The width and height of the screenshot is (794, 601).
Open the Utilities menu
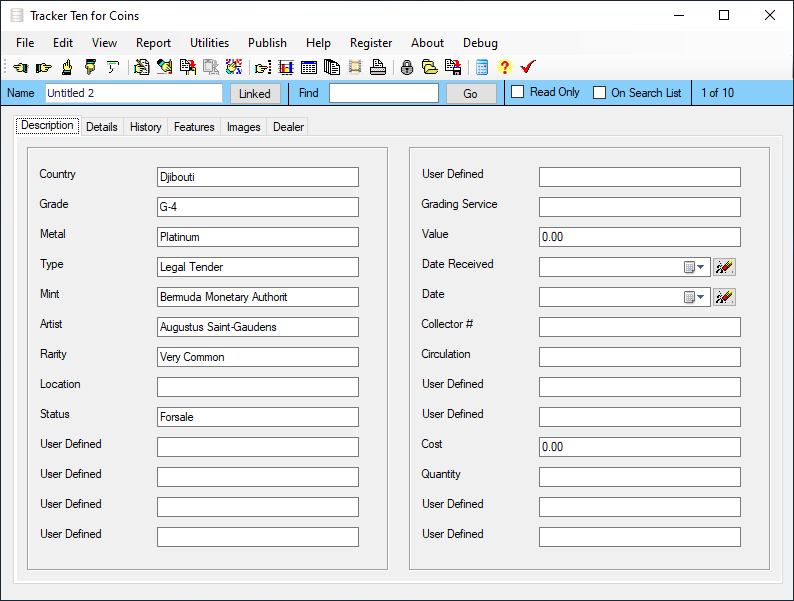209,43
